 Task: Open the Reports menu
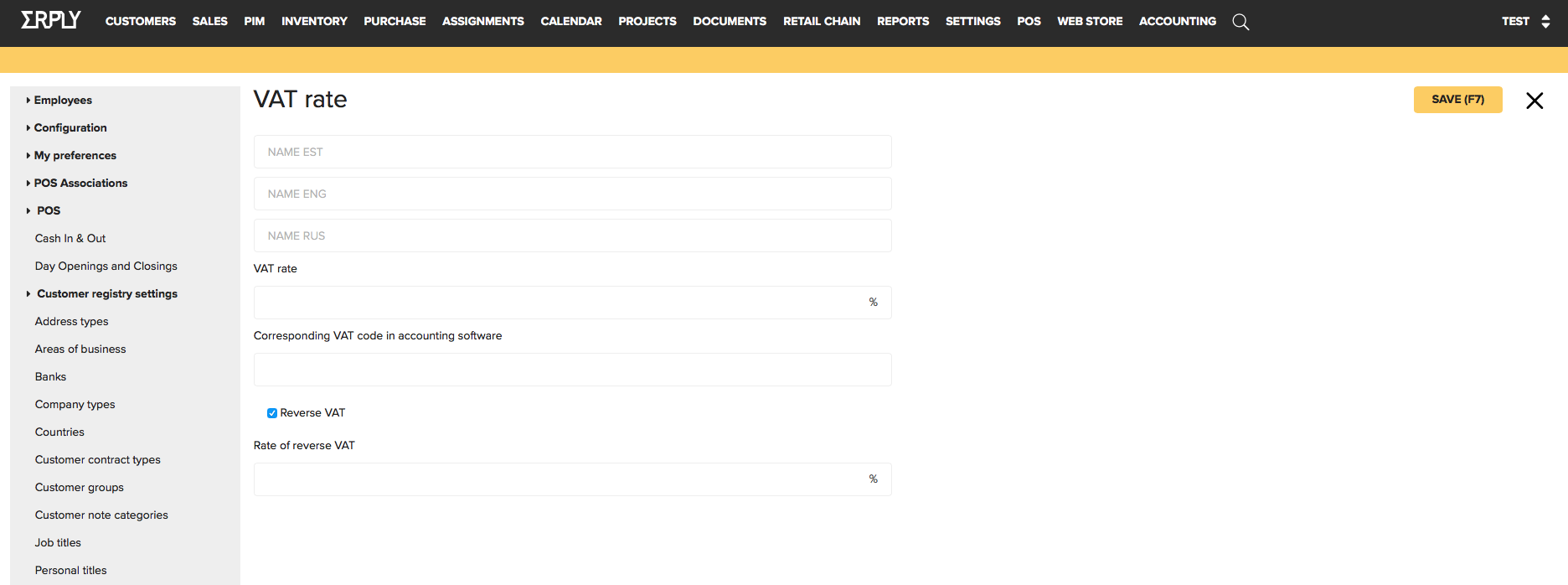(903, 21)
